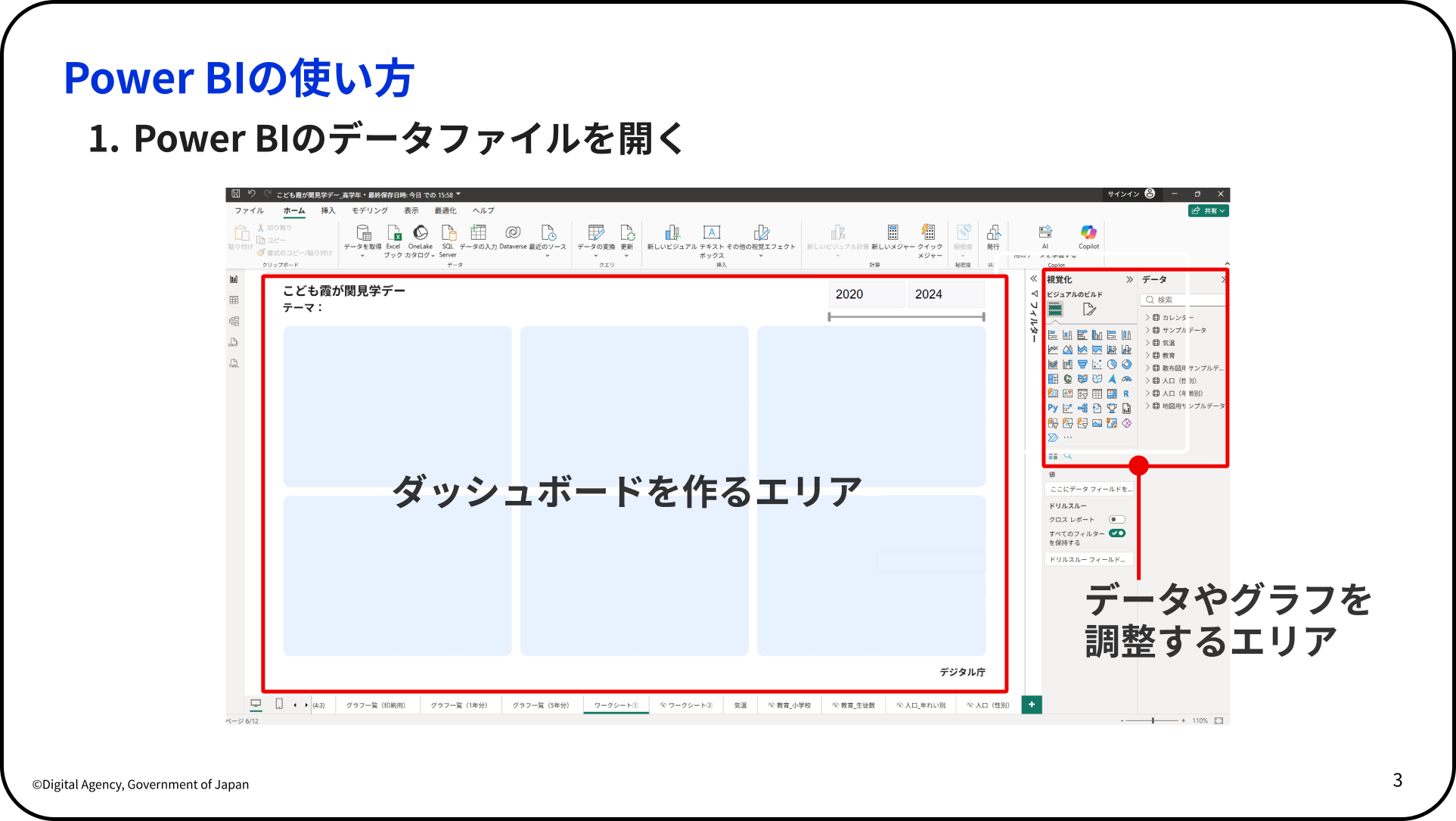Open Table view in left sidebar

234,300
